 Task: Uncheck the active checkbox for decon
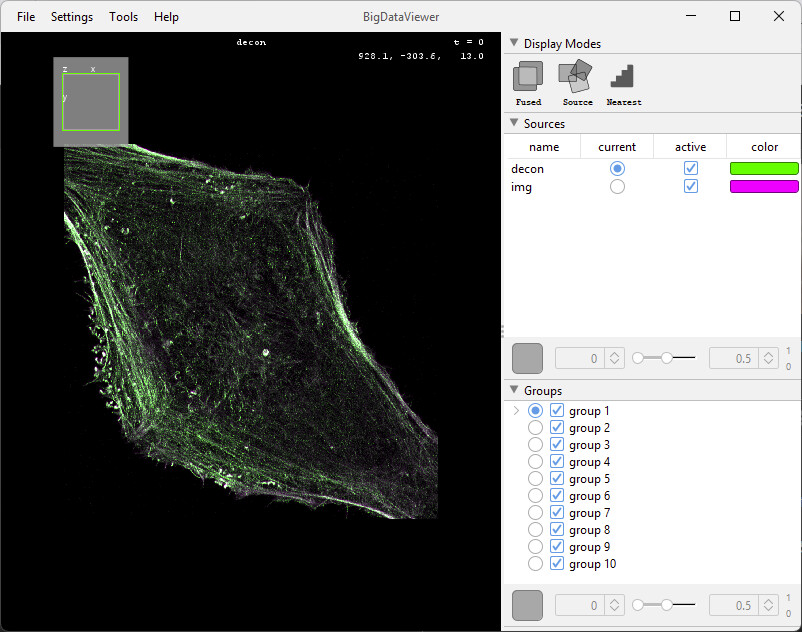tap(690, 169)
